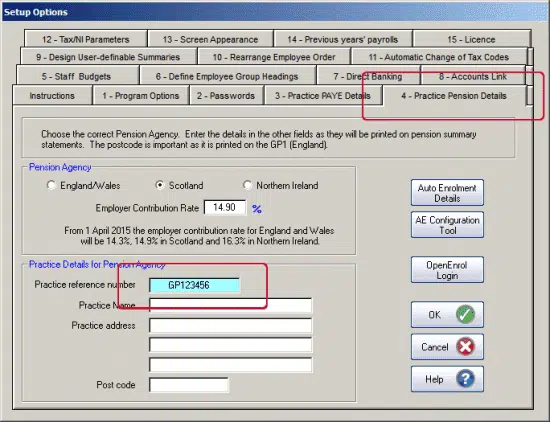Open 12 - Tax/NI Parameters tab
The image size is (550, 422).
(x=86, y=39)
